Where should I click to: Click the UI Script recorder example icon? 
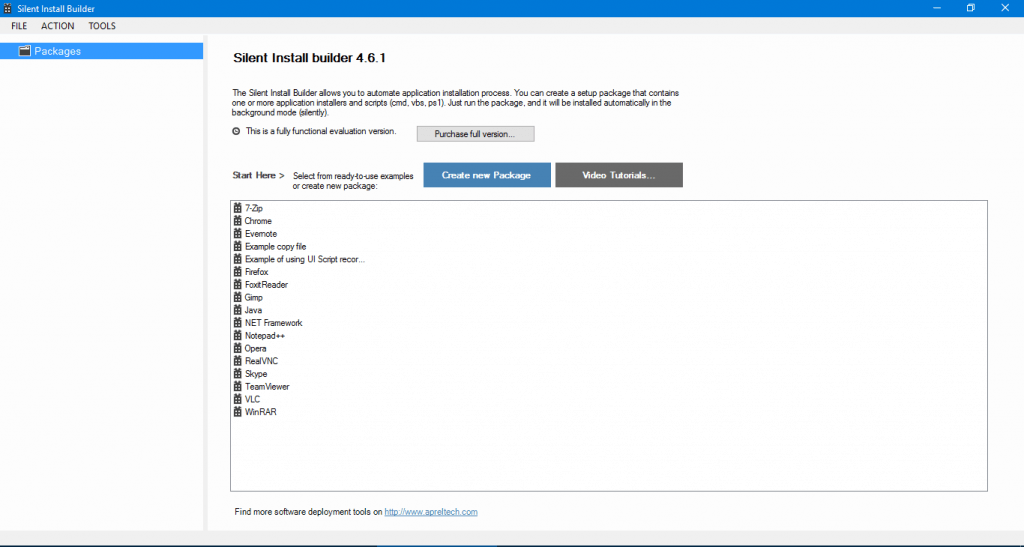238,259
